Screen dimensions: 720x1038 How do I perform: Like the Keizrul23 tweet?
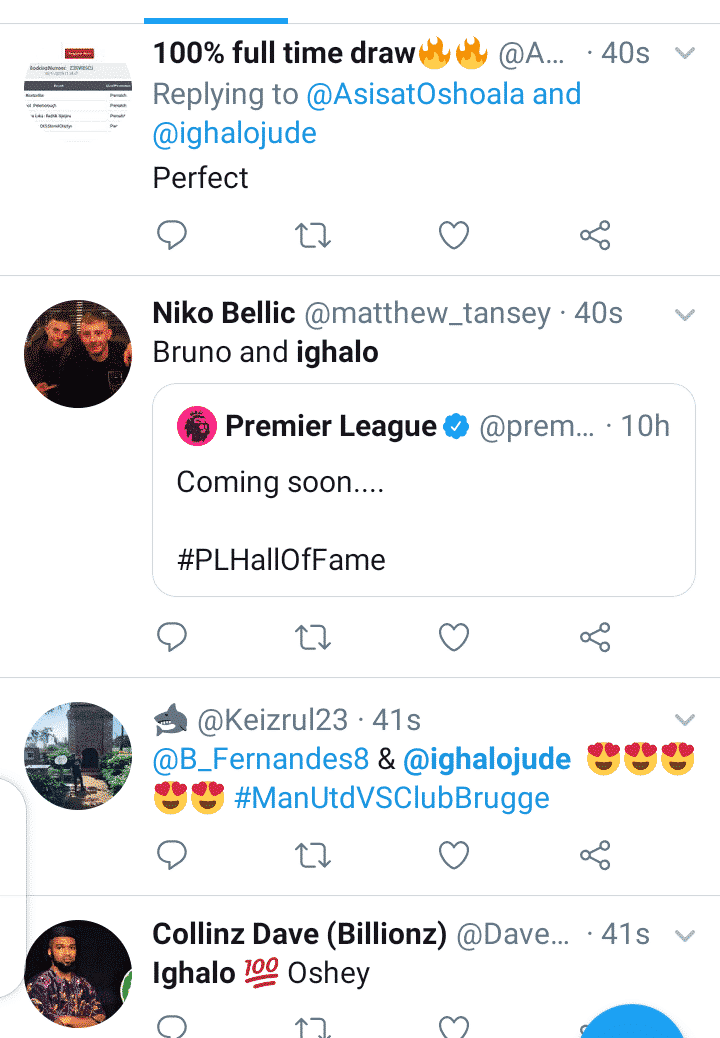(x=454, y=854)
